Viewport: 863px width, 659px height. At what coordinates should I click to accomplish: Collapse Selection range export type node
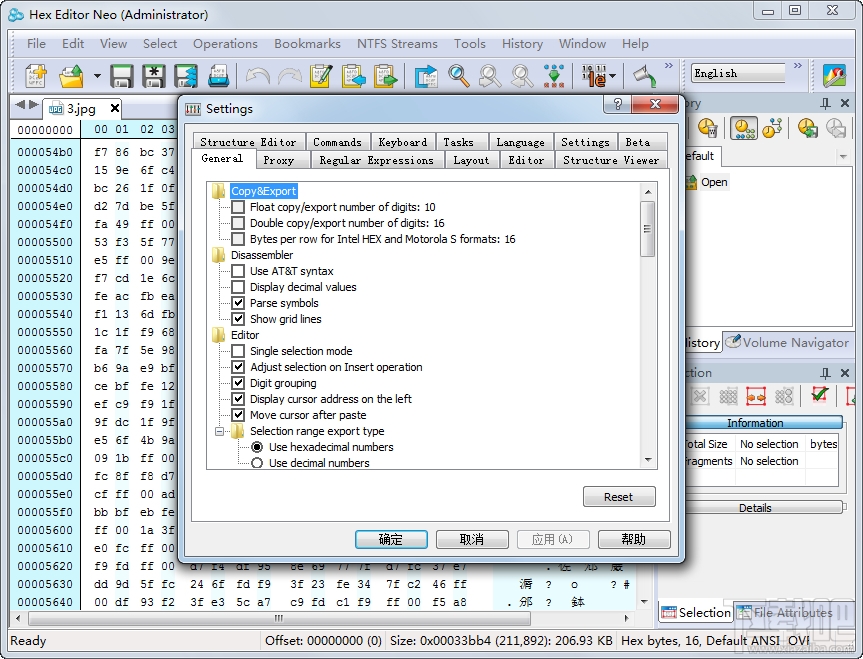219,431
